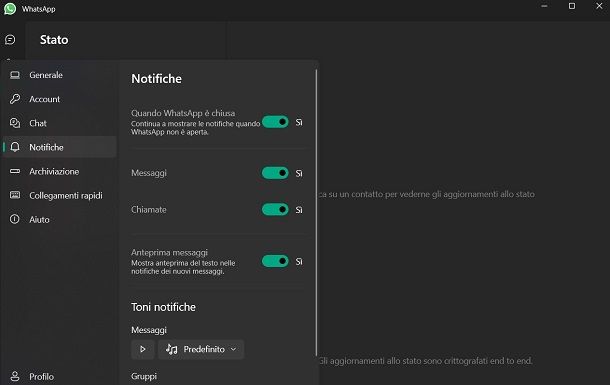Close the WhatsApp window
This screenshot has width=610, height=385.
click(599, 6)
